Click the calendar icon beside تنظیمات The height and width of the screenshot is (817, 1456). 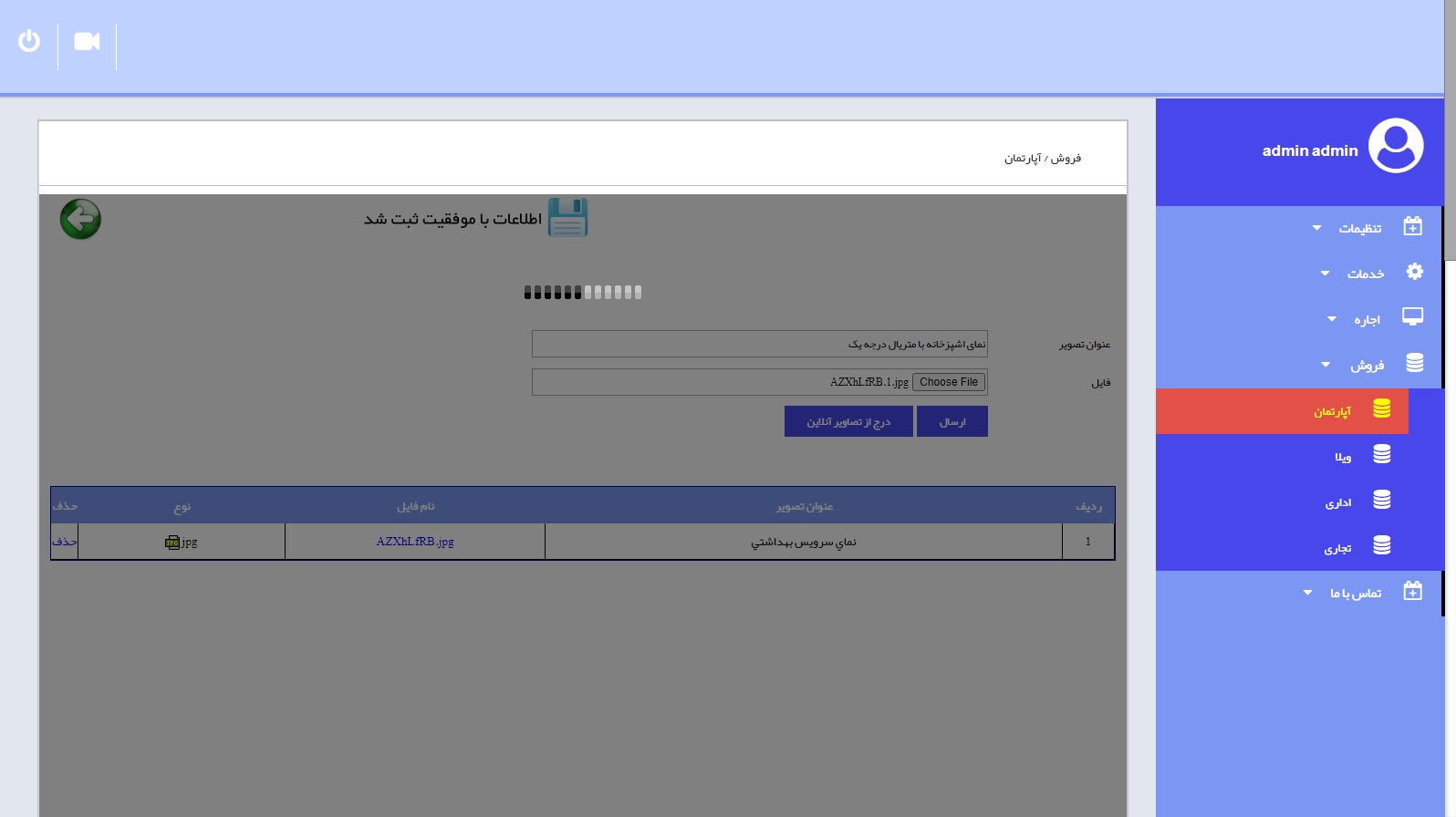click(x=1412, y=226)
